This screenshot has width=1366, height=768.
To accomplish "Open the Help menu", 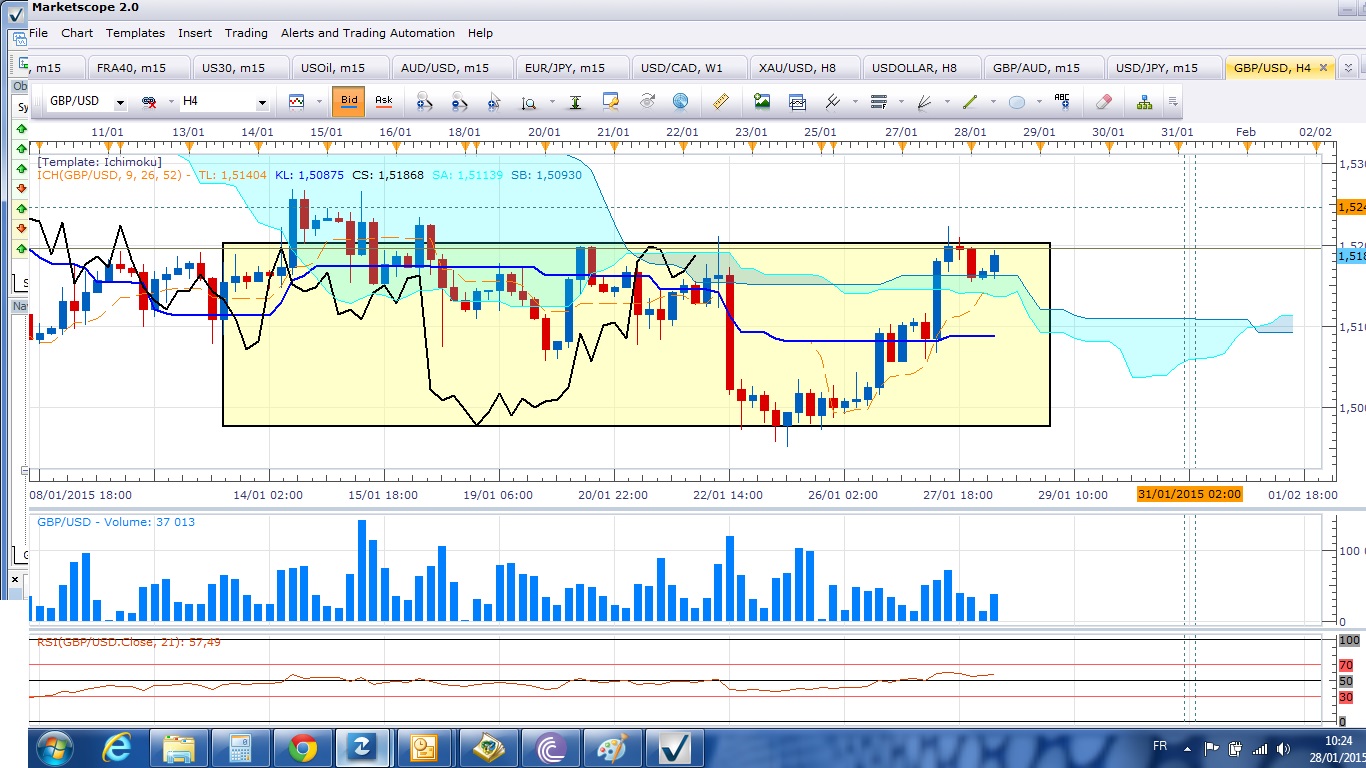I will point(480,33).
